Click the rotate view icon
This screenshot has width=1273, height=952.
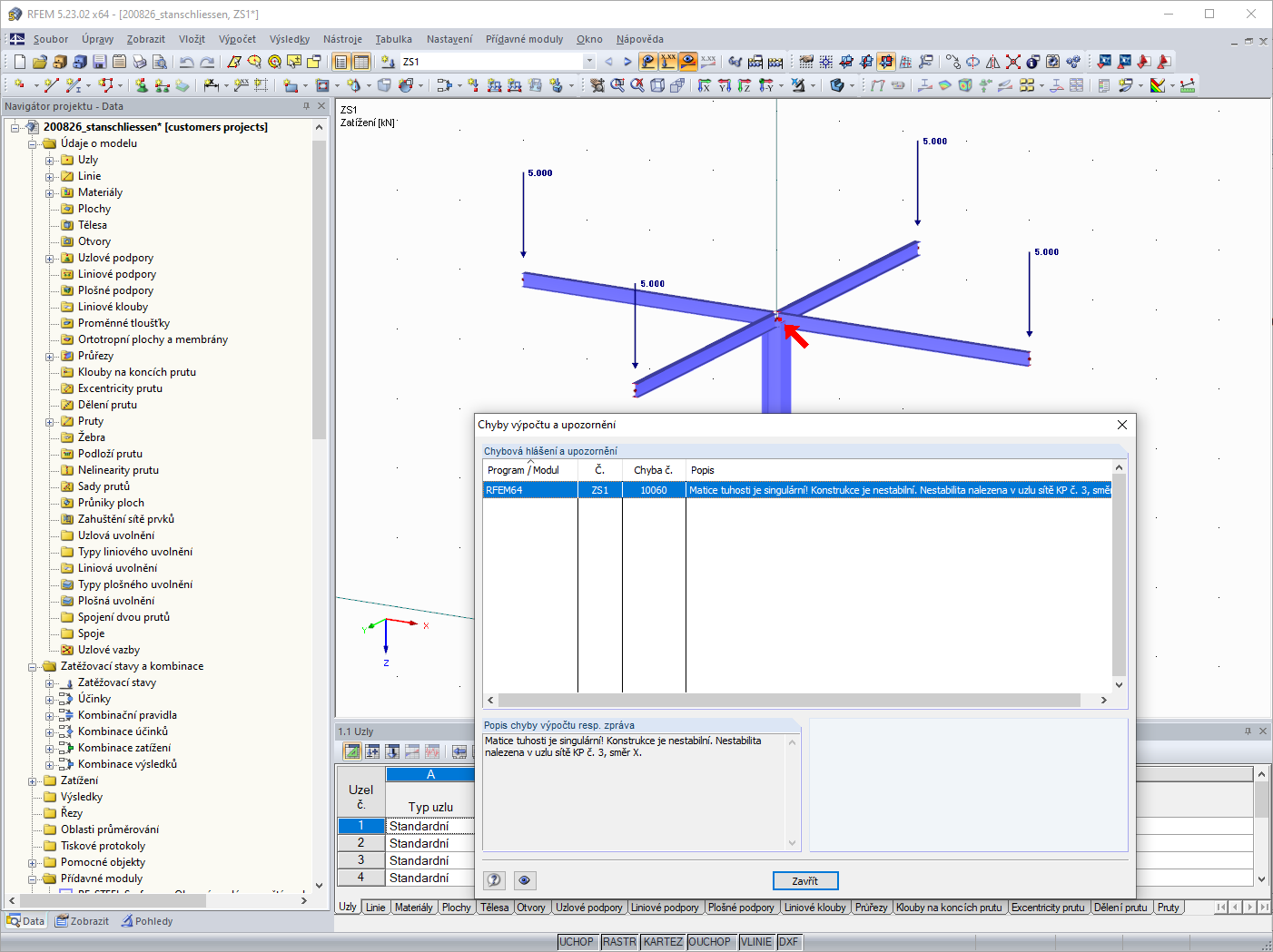point(973,62)
